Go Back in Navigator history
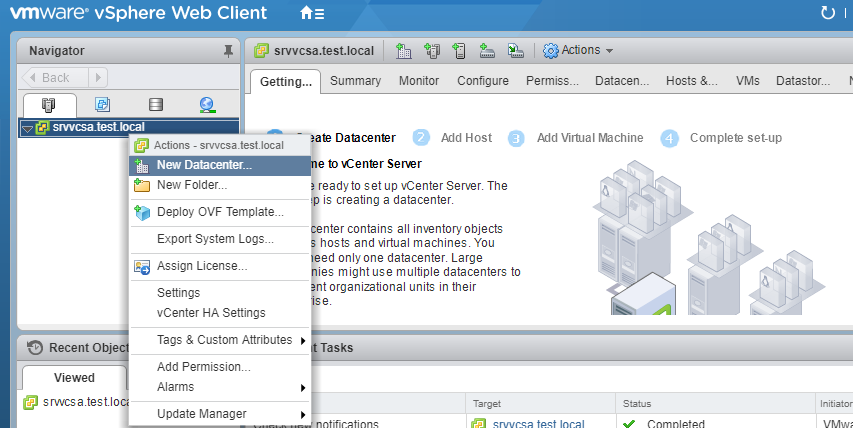This screenshot has width=853, height=428. pyautogui.click(x=54, y=78)
